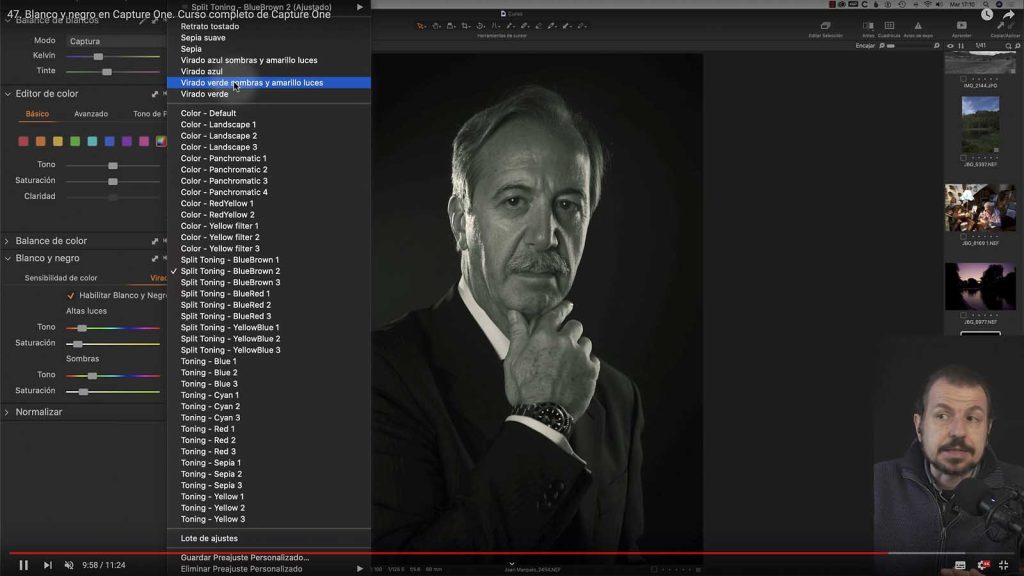The height and width of the screenshot is (576, 1024).
Task: Pop out the Editor de color panel
Action: click(x=155, y=94)
